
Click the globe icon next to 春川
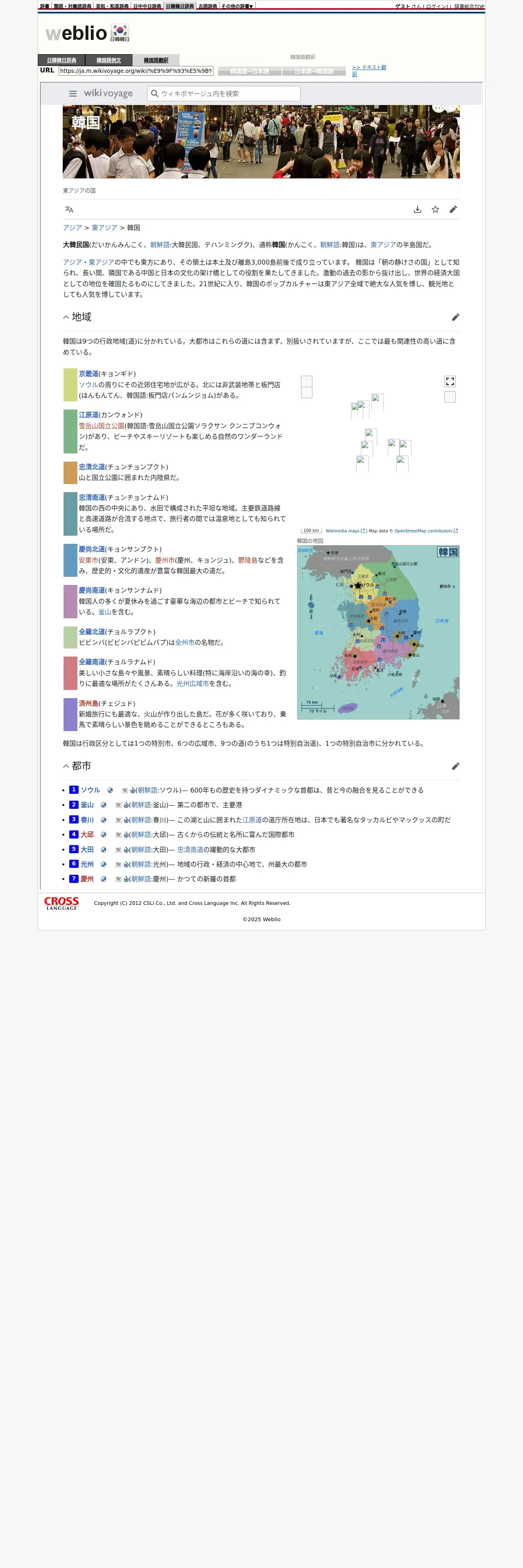[103, 820]
